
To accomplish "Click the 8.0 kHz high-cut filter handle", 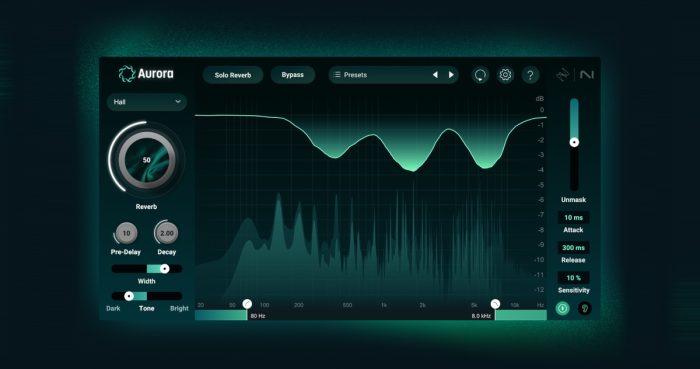I will [495, 304].
